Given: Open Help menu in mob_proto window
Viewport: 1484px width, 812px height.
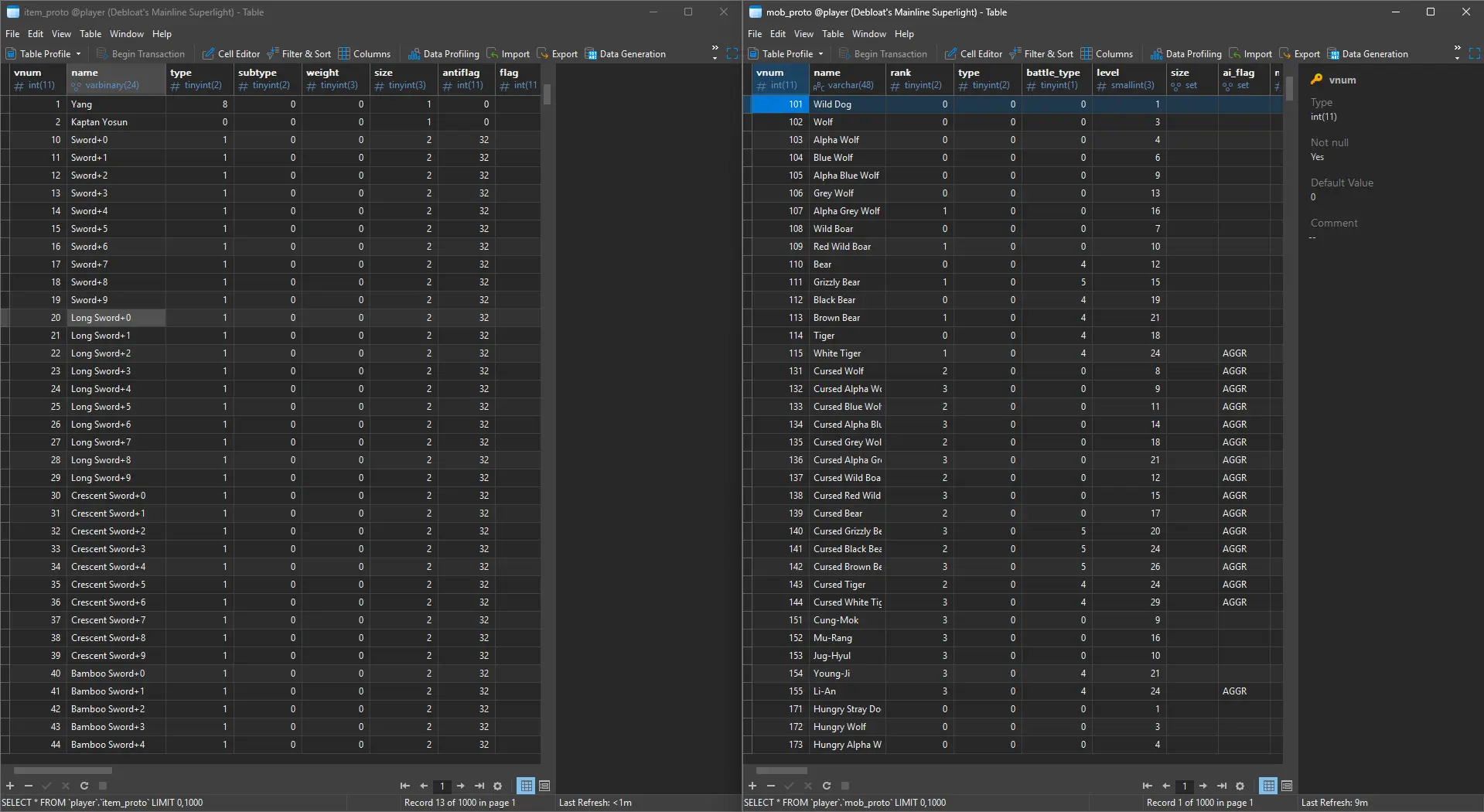Looking at the screenshot, I should [x=904, y=34].
